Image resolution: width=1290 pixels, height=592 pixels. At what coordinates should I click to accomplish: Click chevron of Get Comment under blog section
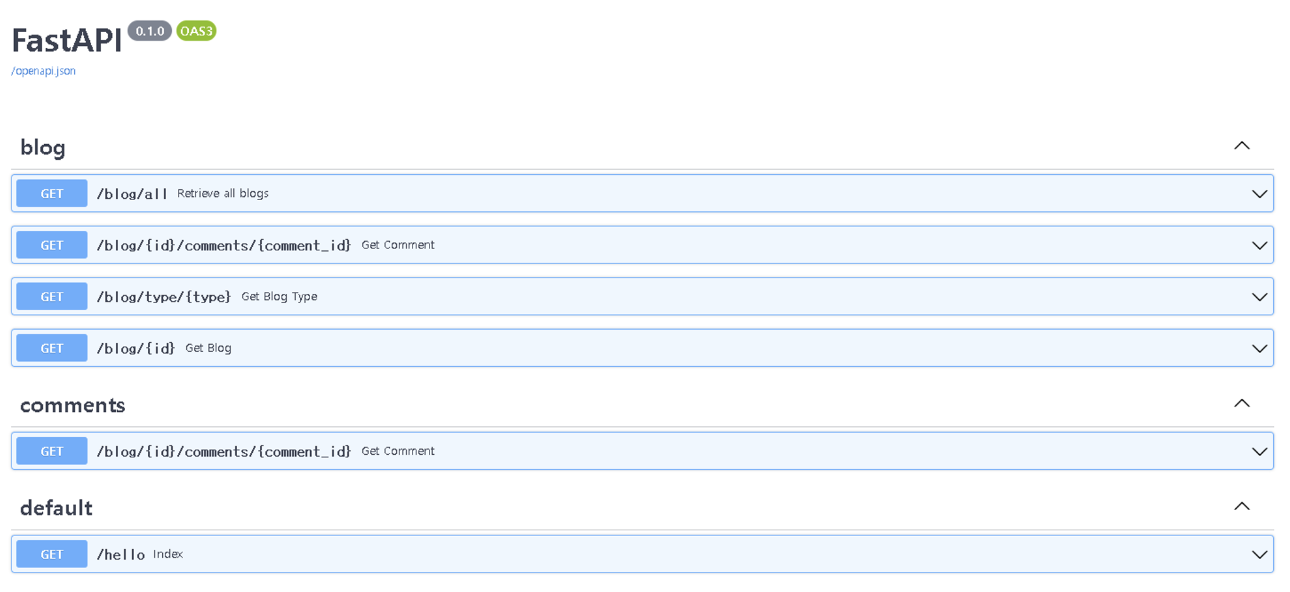1259,246
